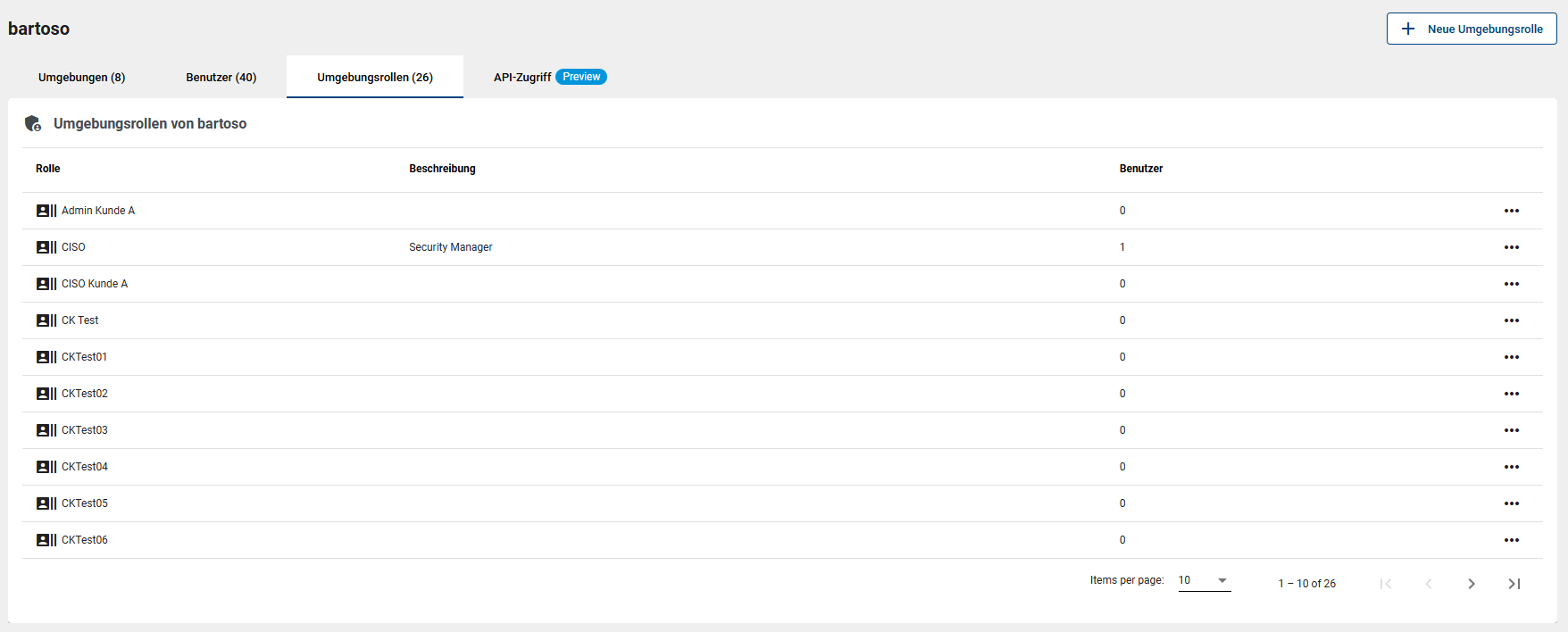Viewport: 1568px width, 632px height.
Task: Go to the next page of roles
Action: pos(1471,584)
